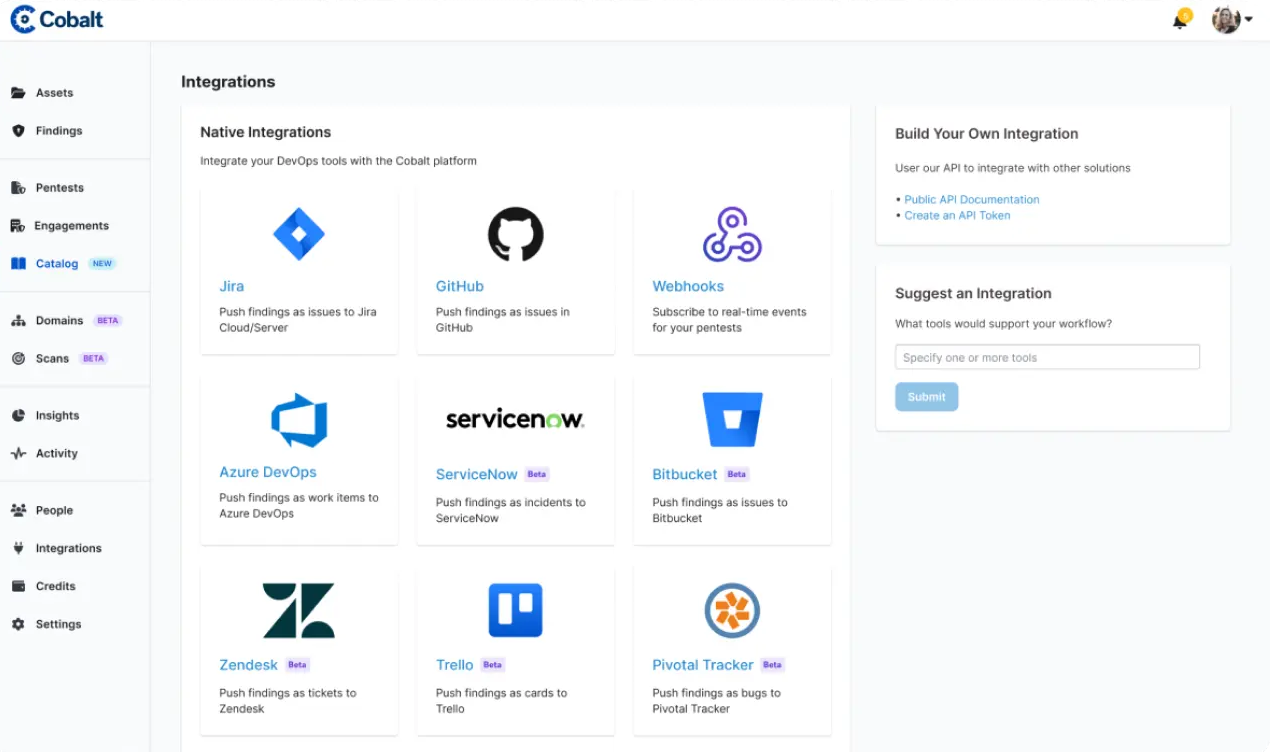The image size is (1271, 752).
Task: Click the tool suggestion input field
Action: coord(1046,356)
